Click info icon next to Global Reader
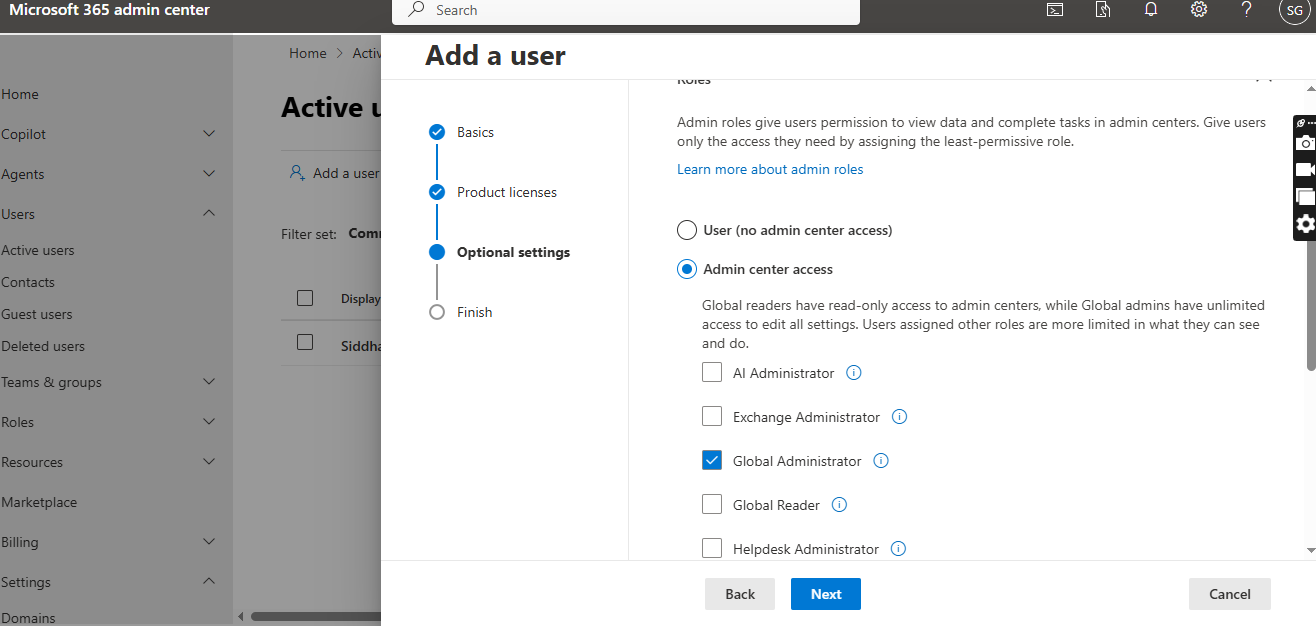 [x=840, y=505]
